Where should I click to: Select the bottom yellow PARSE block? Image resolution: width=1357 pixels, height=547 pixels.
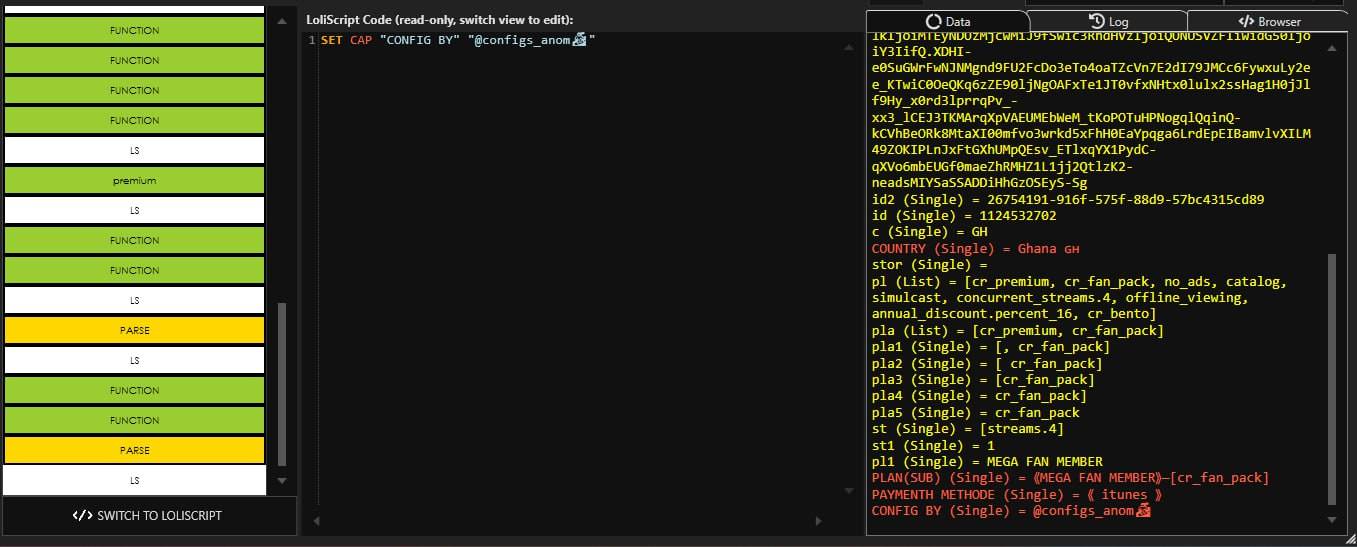click(134, 450)
